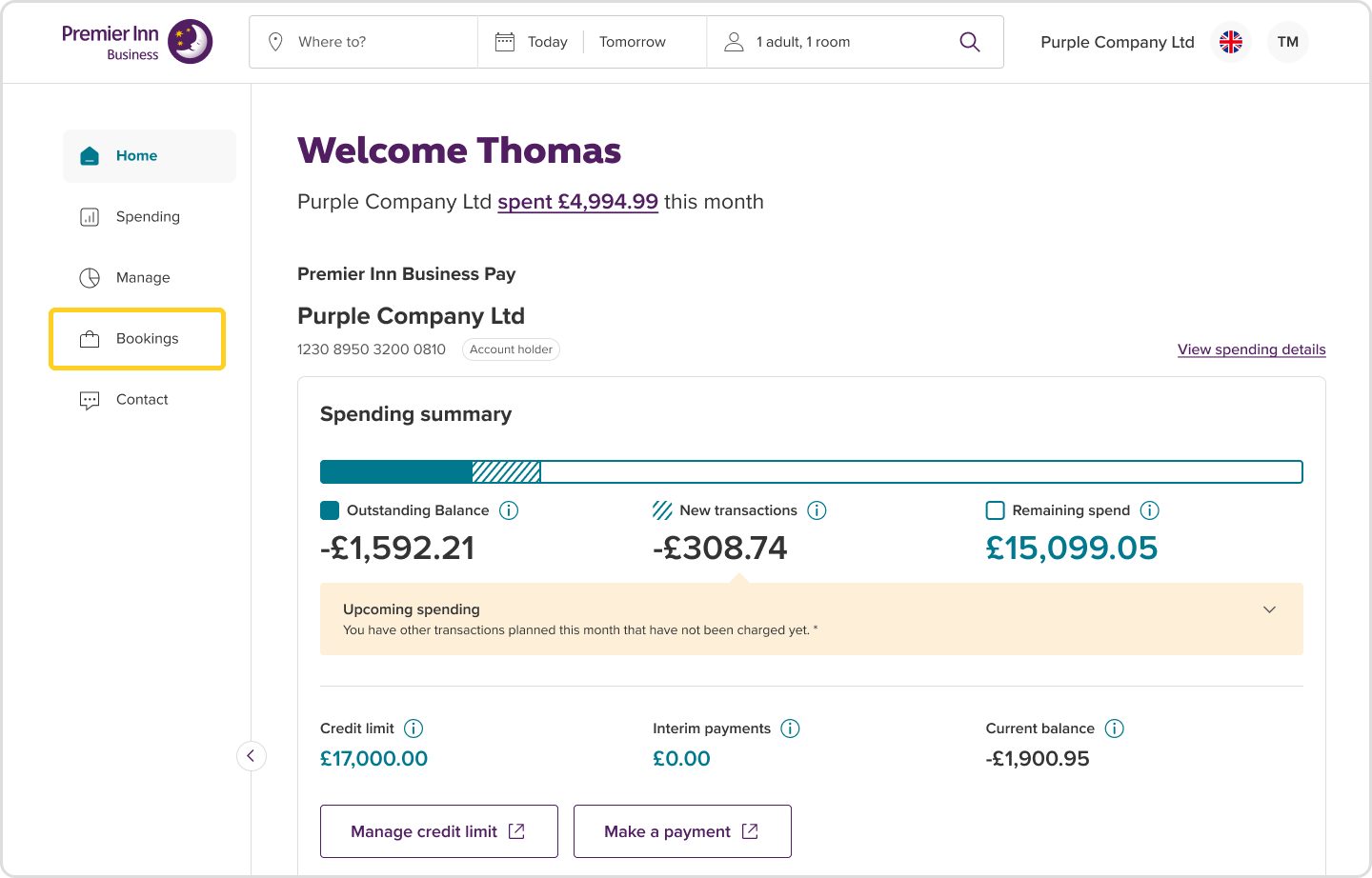Click the Home house icon in sidebar
Screen dimensions: 1372x878
[90, 156]
